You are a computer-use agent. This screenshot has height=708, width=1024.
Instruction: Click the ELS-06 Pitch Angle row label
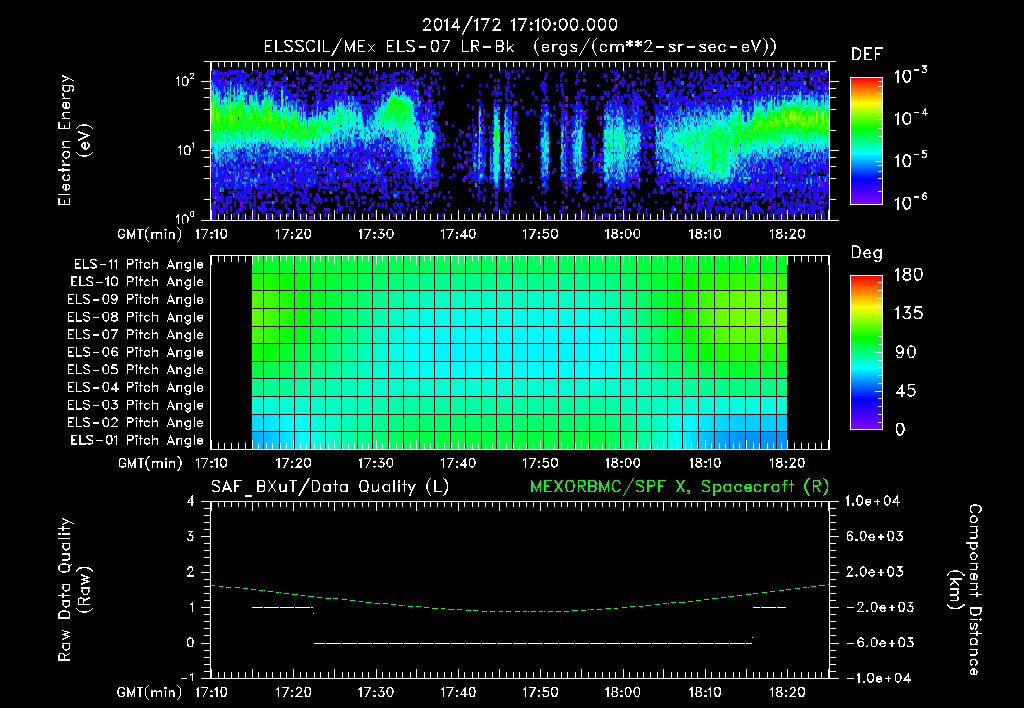[136, 352]
